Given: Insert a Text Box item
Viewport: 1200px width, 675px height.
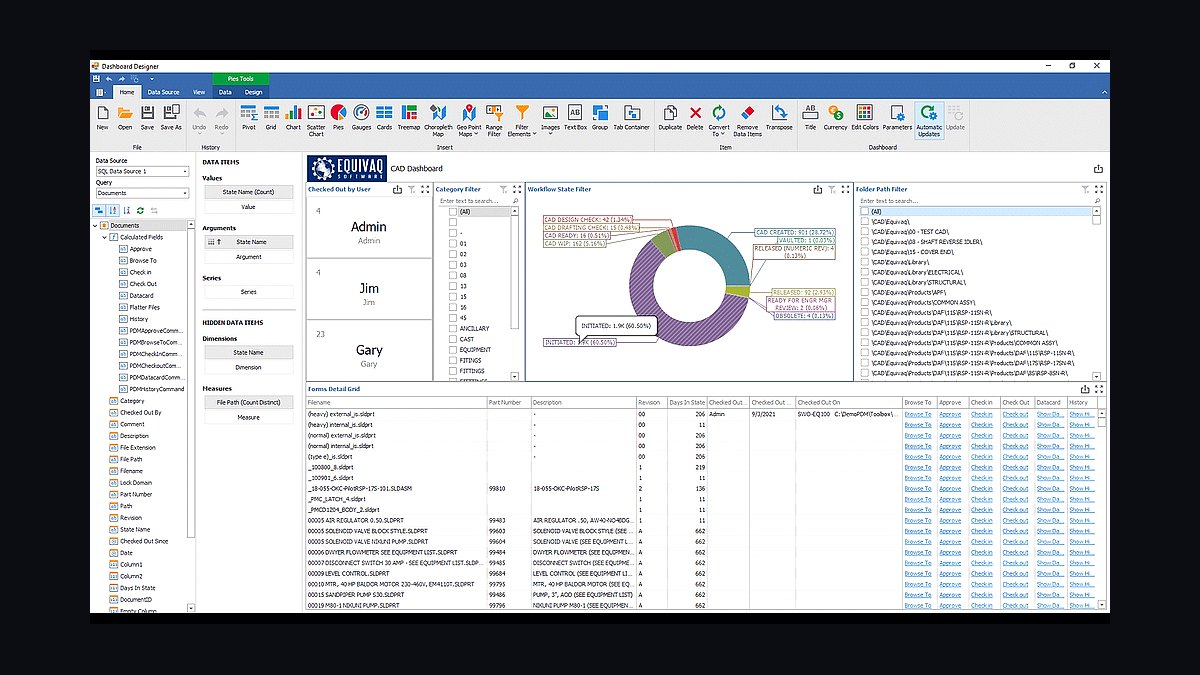Looking at the screenshot, I should click(x=575, y=117).
